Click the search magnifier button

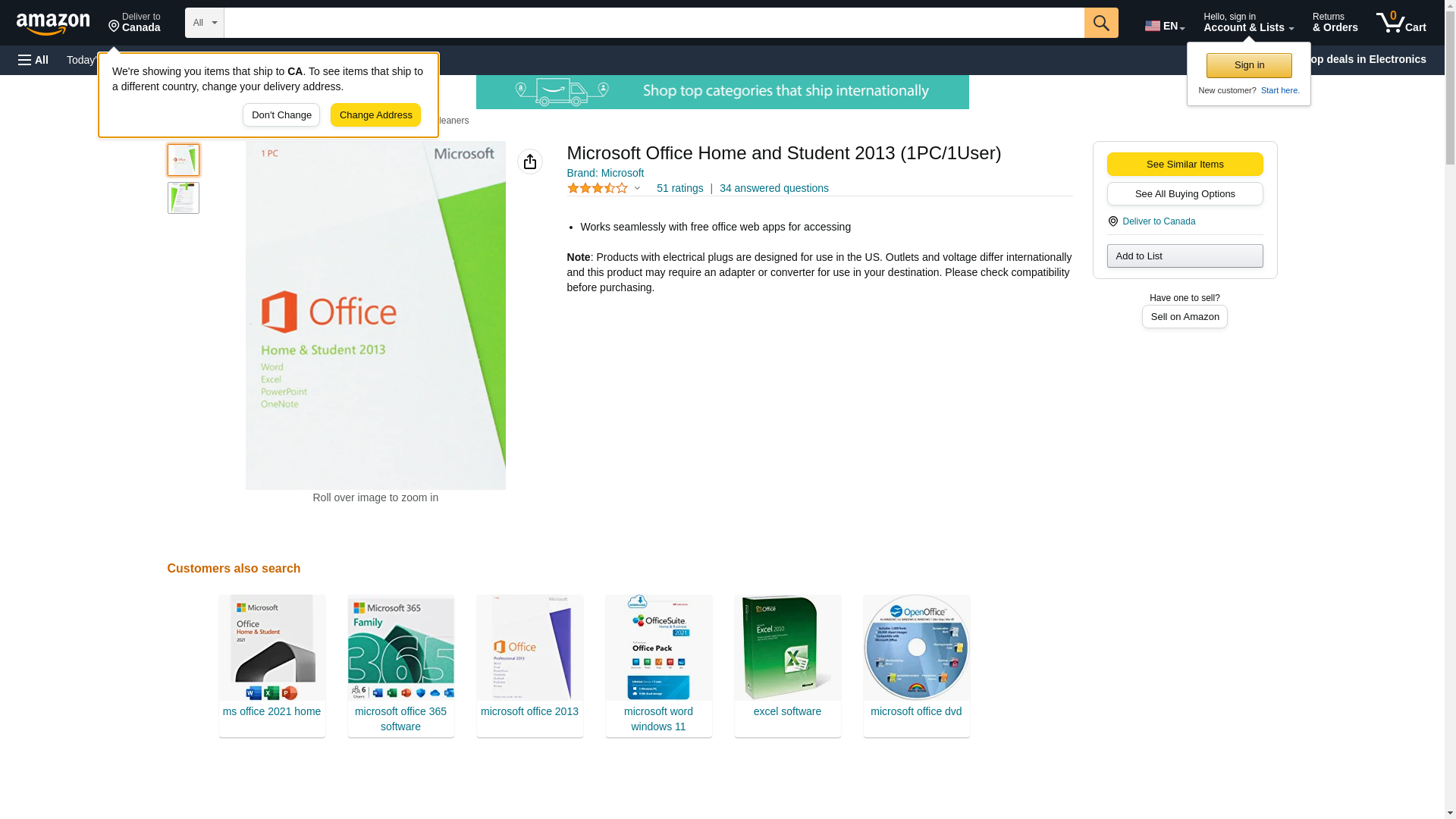tap(1100, 23)
